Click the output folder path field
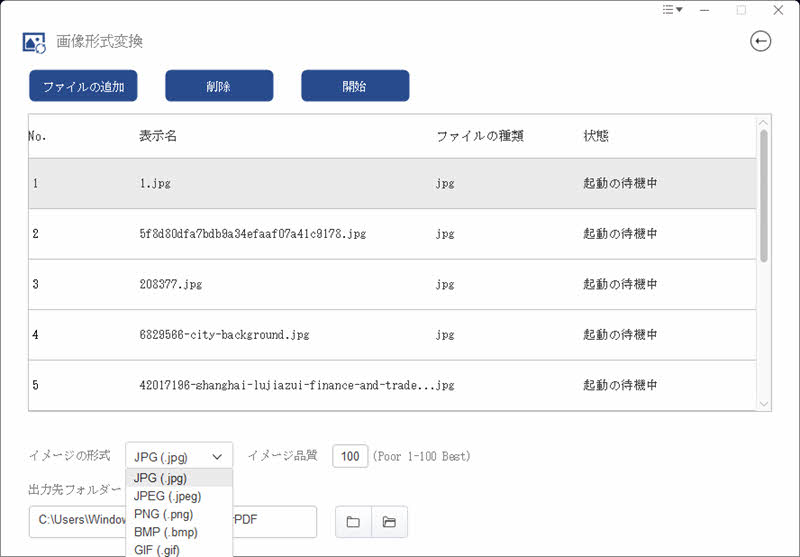The image size is (800, 557). (x=275, y=522)
